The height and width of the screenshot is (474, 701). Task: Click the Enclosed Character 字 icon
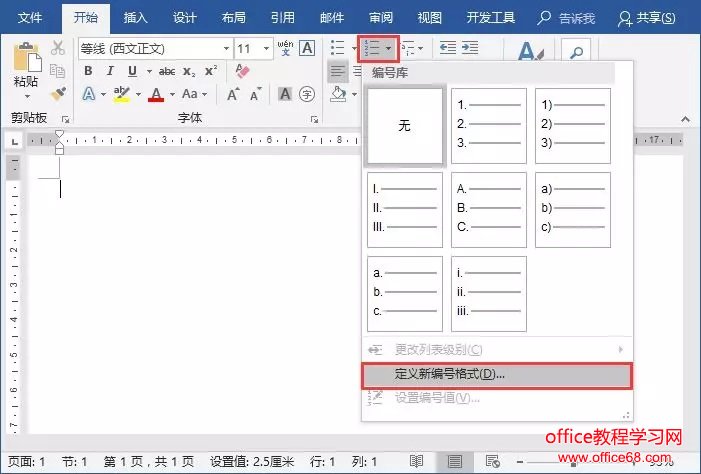click(x=307, y=94)
